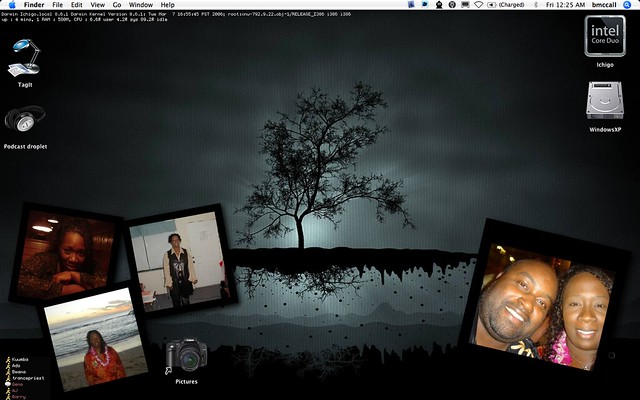Select the TagIt desk lamp icon
Viewport: 640px width, 400px height.
[x=24, y=58]
